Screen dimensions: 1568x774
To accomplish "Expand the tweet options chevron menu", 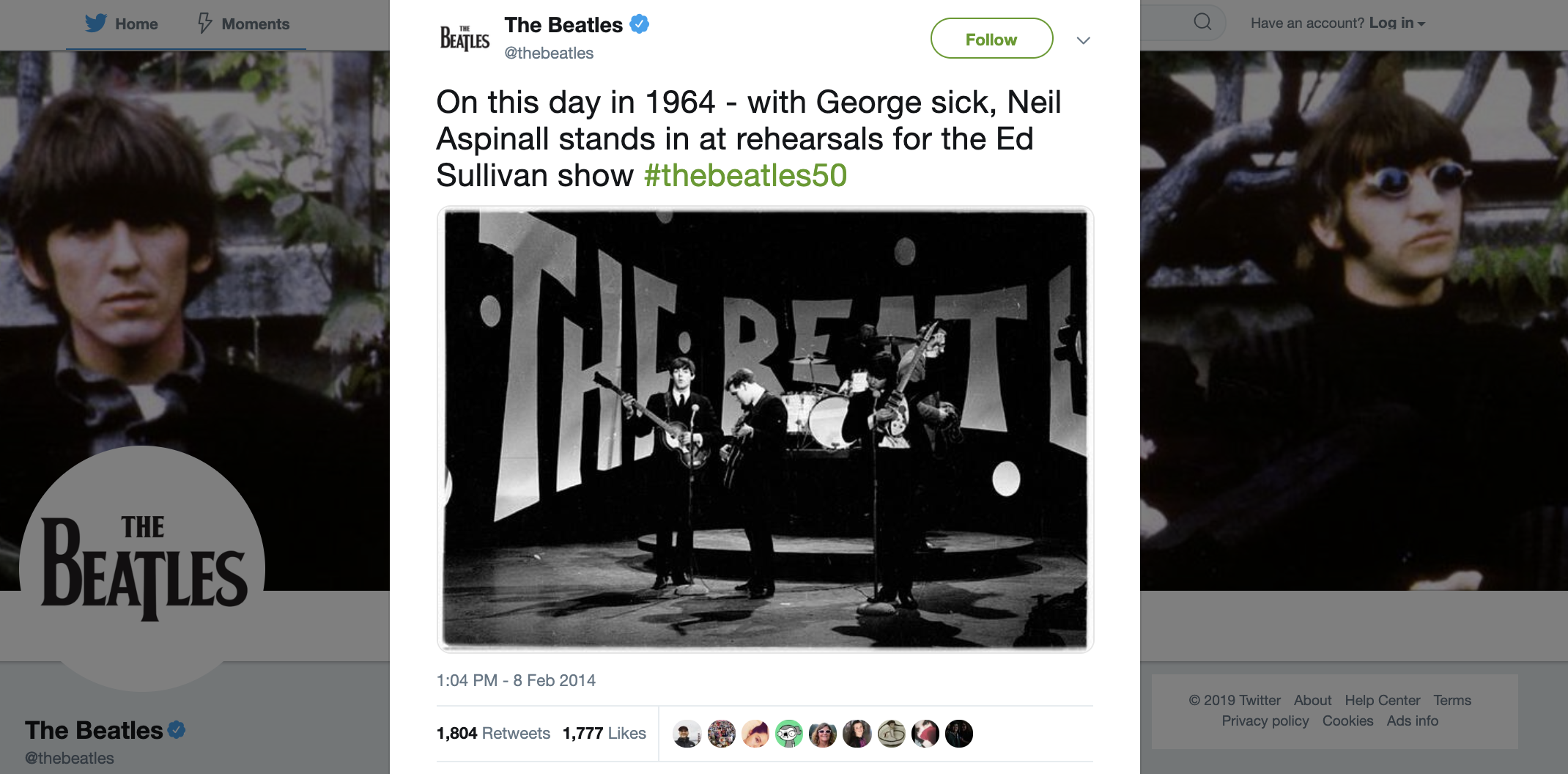I will pos(1083,40).
